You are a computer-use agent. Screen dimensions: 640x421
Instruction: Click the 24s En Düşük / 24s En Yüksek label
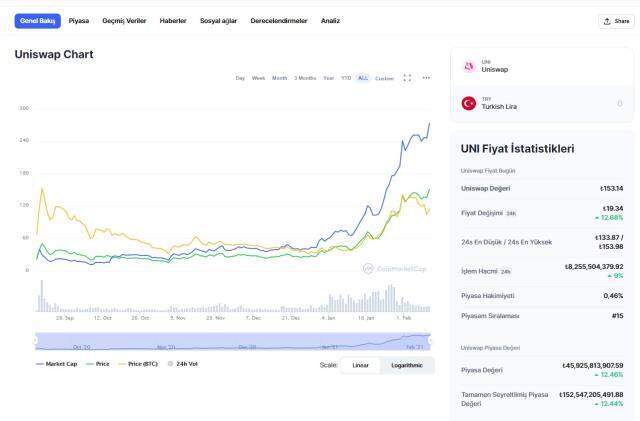click(x=507, y=242)
